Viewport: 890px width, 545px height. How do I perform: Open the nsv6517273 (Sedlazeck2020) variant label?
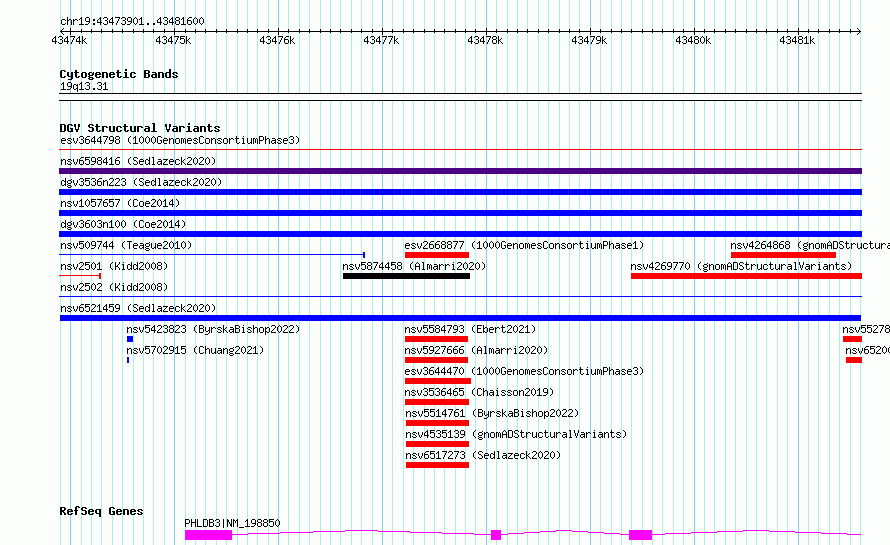[483, 455]
